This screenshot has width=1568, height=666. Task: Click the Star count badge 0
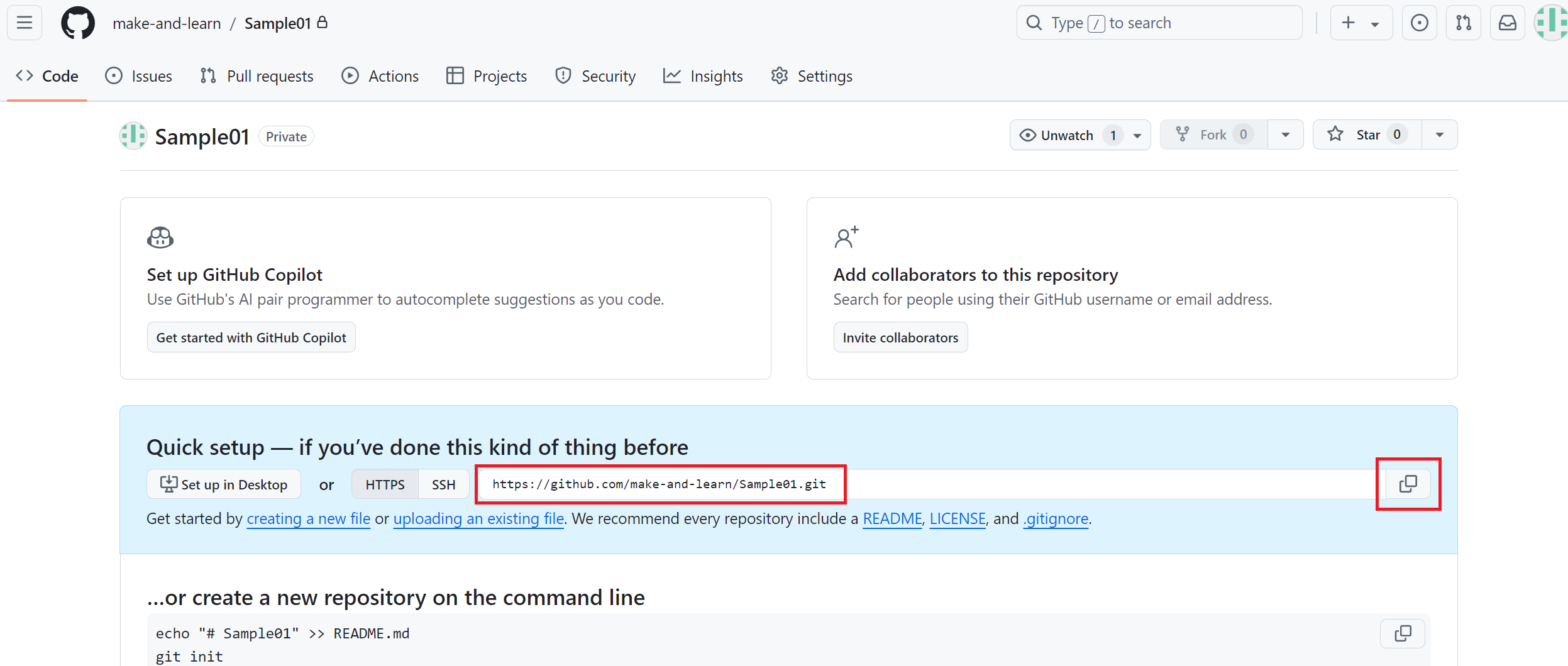(1397, 134)
